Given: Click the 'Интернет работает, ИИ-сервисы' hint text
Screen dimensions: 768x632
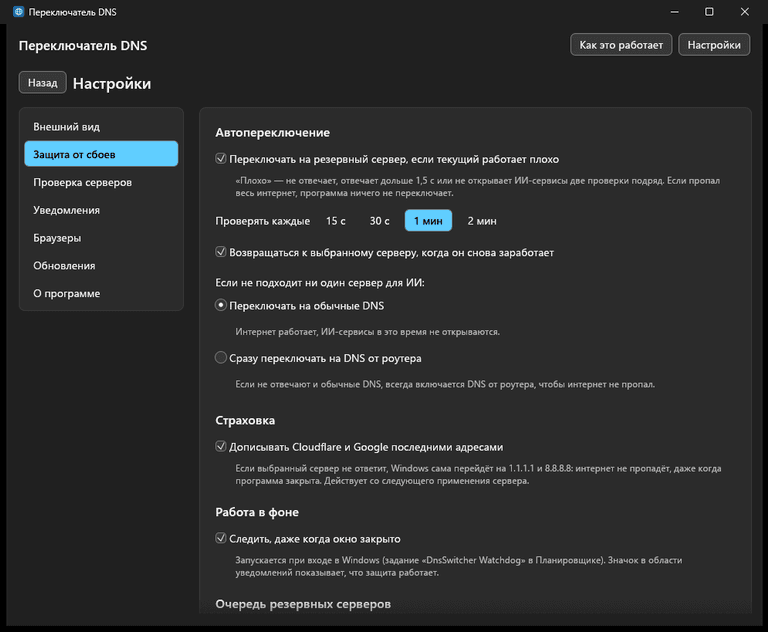Looking at the screenshot, I should tap(367, 332).
